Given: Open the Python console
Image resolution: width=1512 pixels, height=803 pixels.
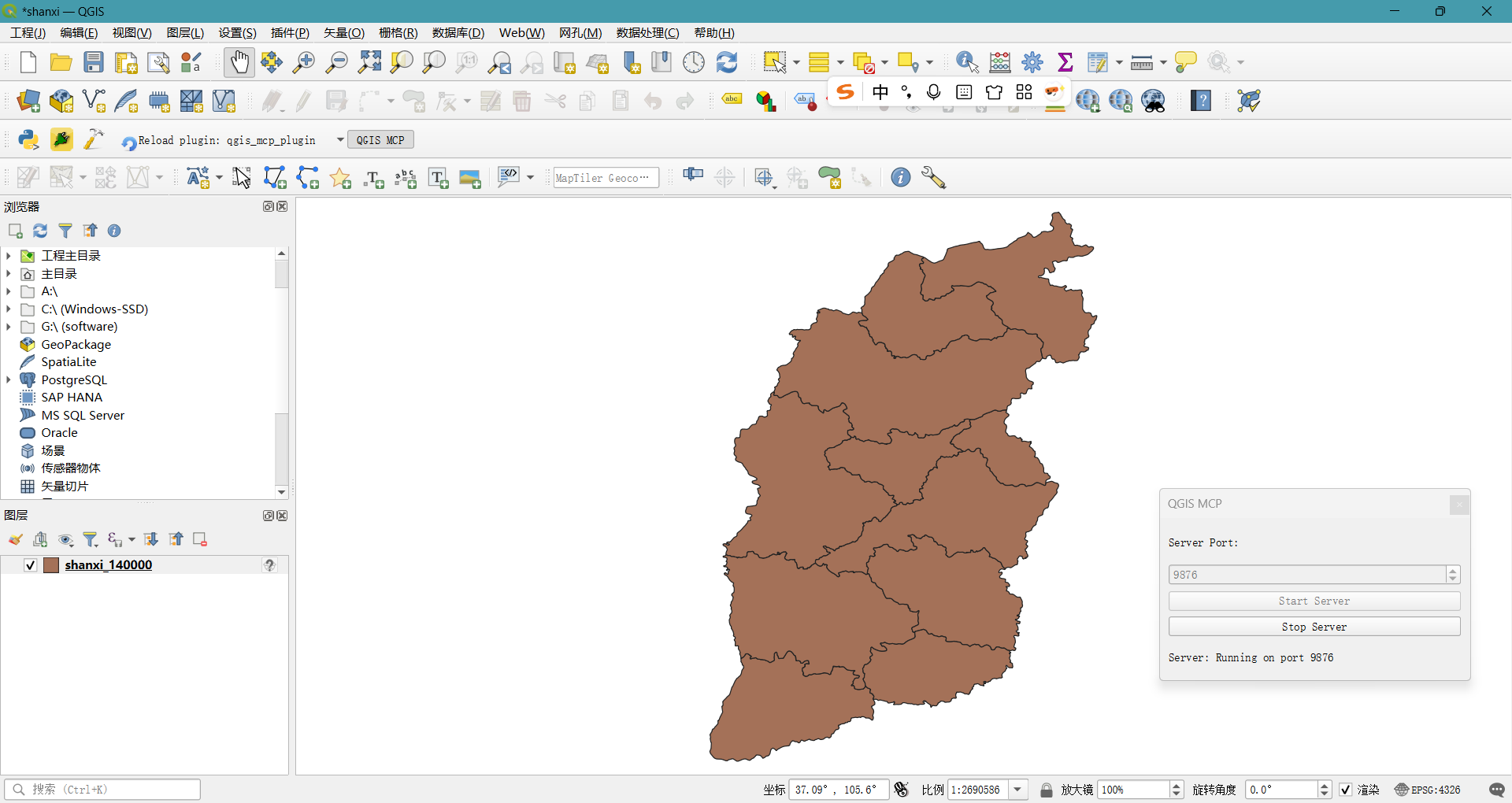Looking at the screenshot, I should [28, 139].
